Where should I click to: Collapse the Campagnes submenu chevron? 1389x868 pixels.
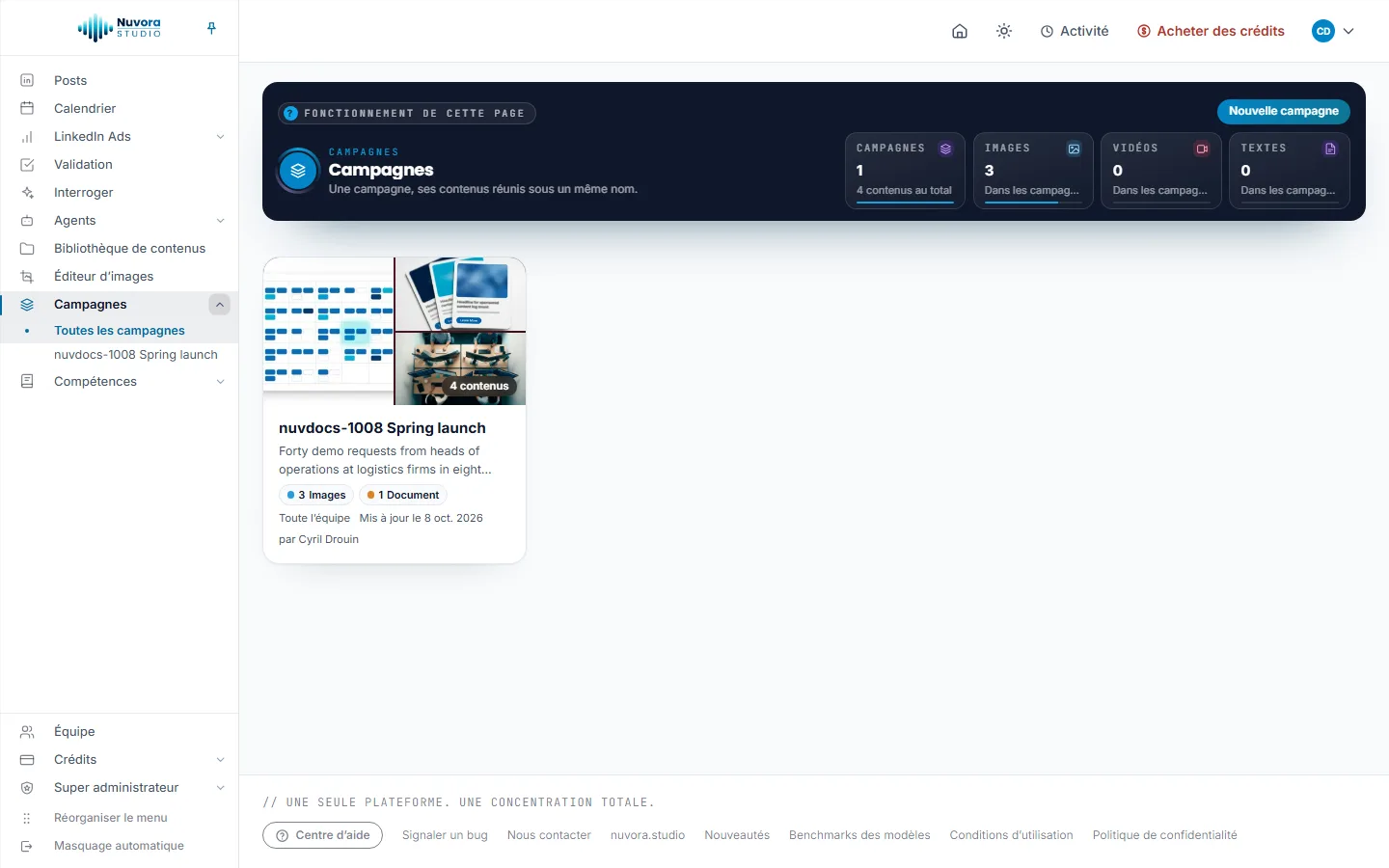pyautogui.click(x=220, y=305)
